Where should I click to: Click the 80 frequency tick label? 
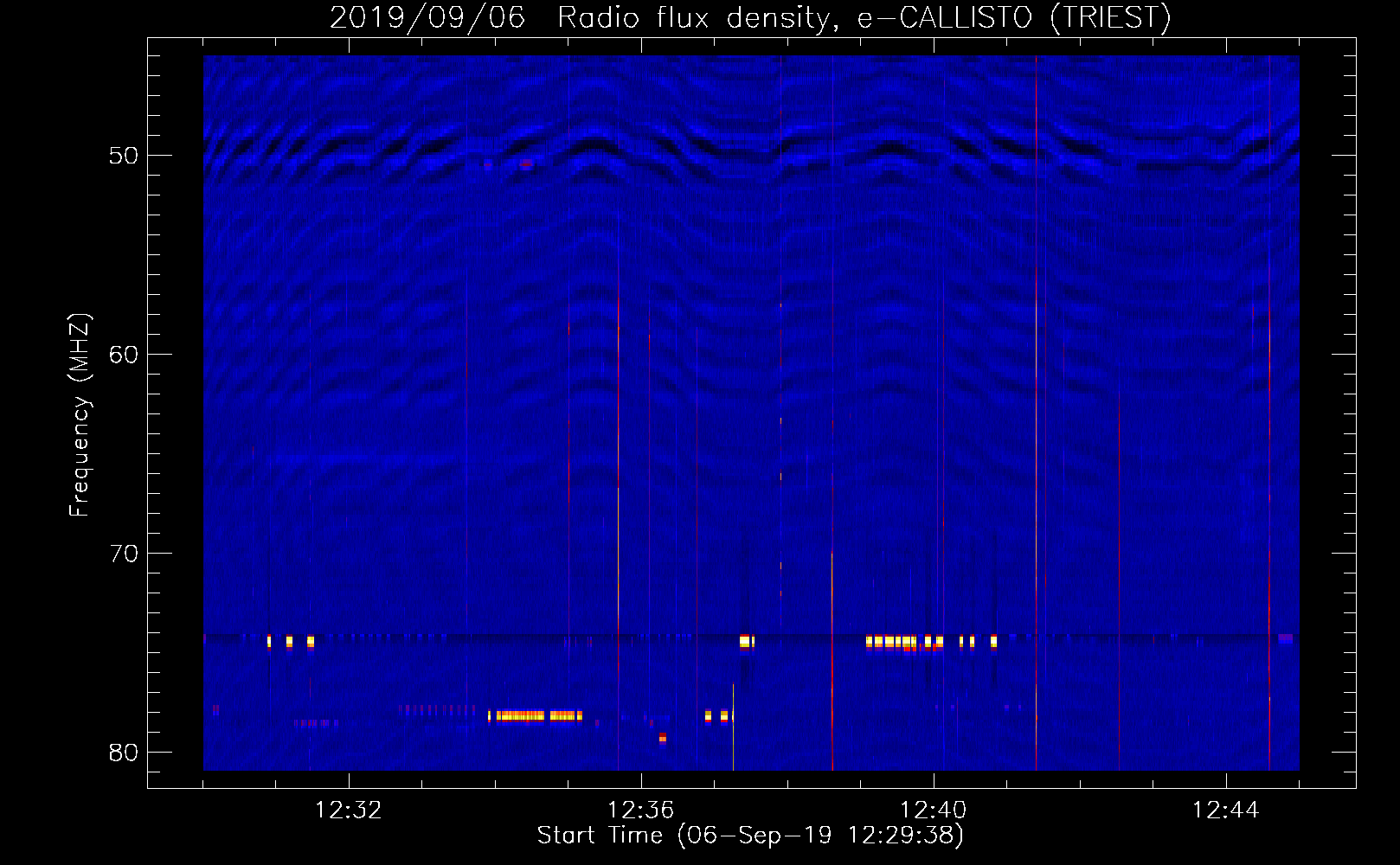(124, 753)
